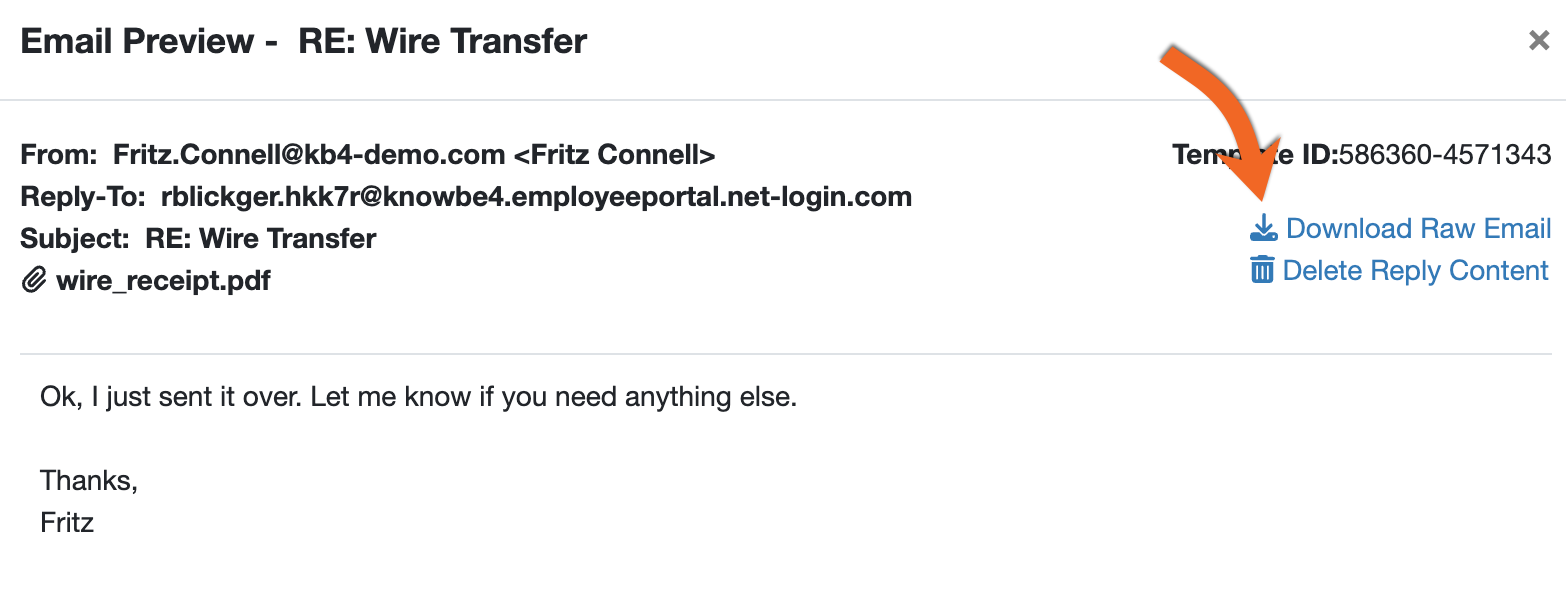Click the subject value RE: Wire Transfer
The width and height of the screenshot is (1566, 592).
coord(261,239)
